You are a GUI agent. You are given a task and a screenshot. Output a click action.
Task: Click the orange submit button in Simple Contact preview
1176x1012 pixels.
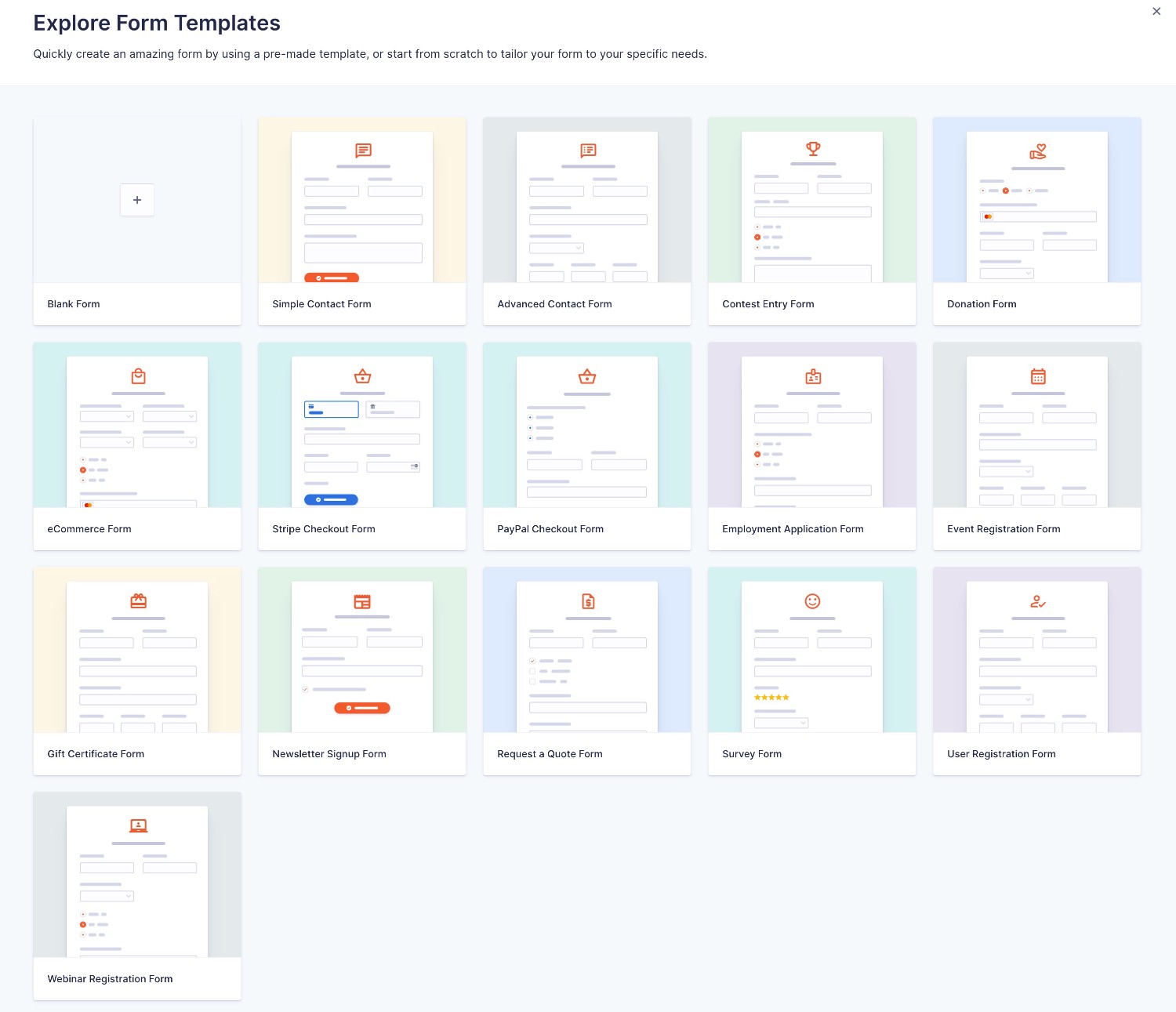(x=332, y=277)
